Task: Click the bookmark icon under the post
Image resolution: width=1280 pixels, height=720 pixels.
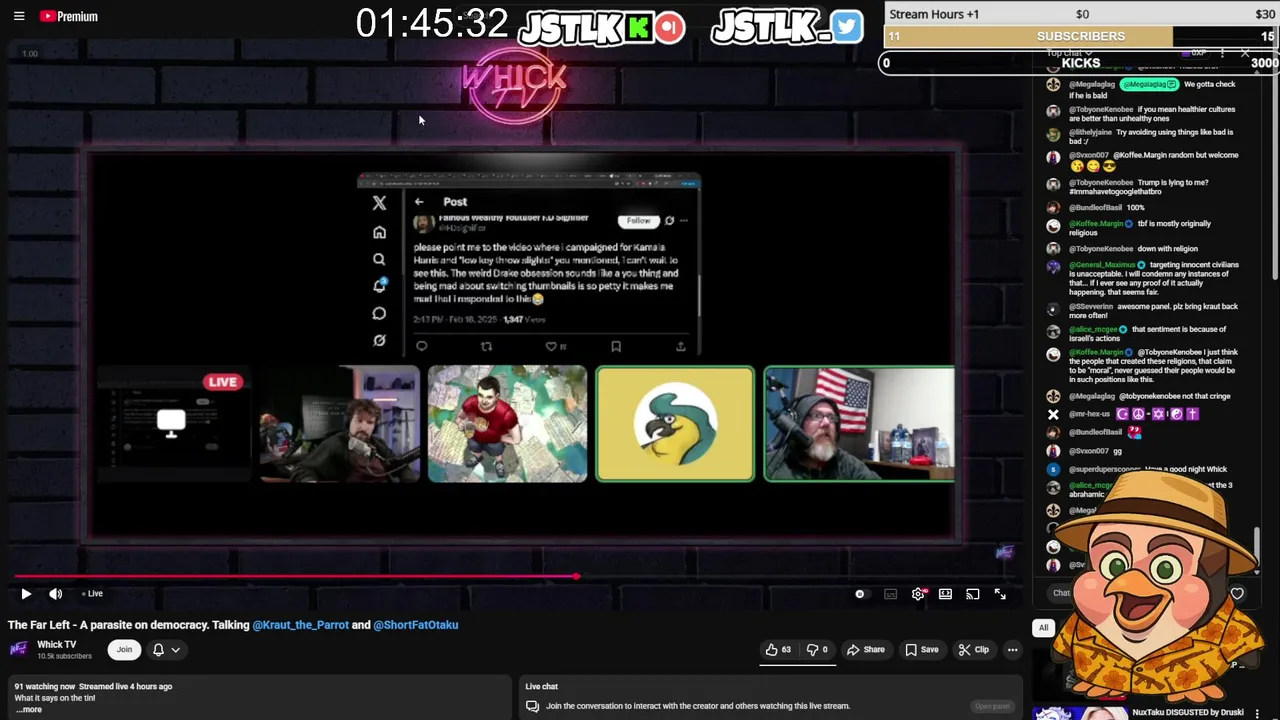Action: [616, 346]
